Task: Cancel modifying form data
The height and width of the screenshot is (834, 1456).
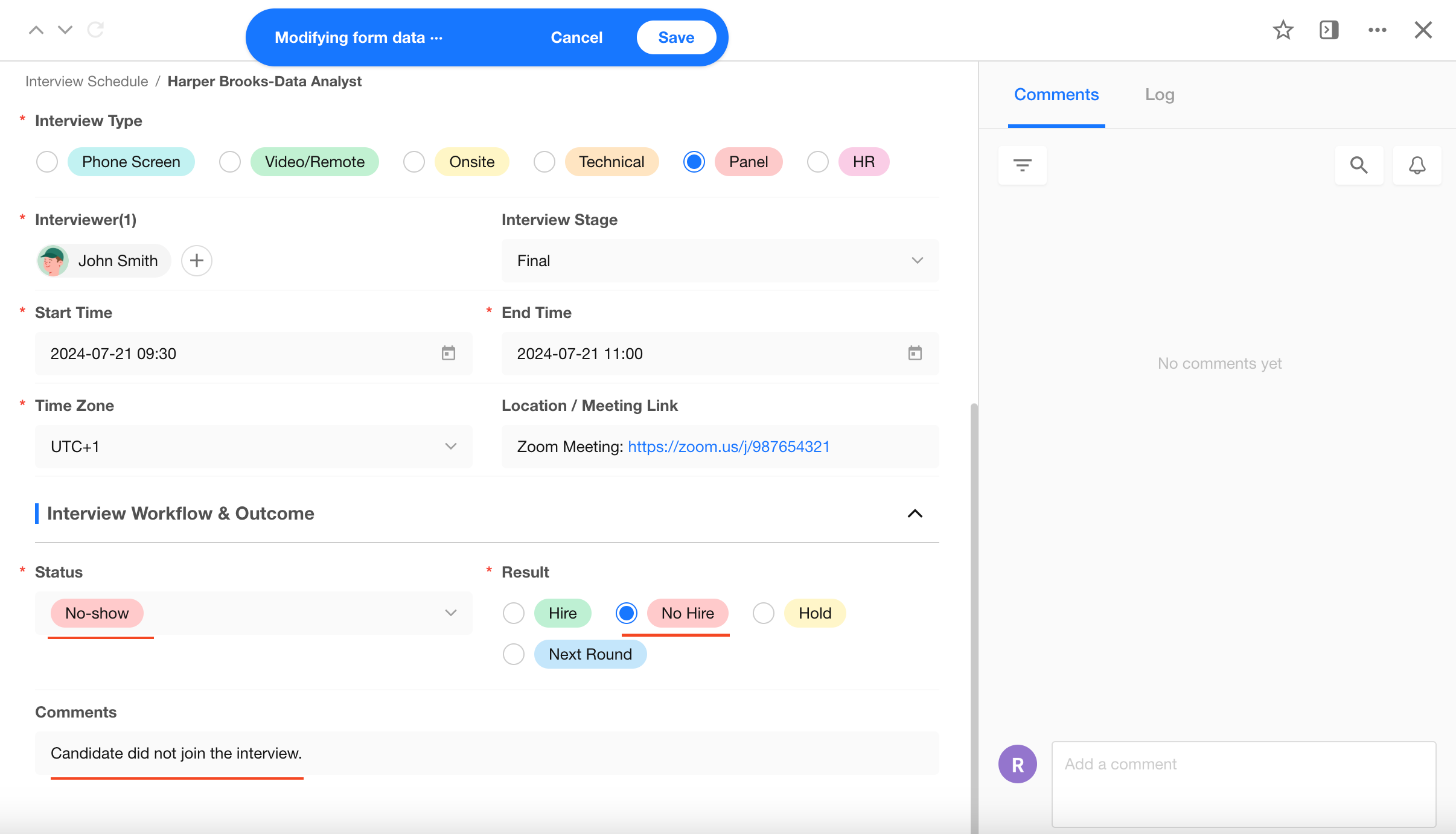Action: coord(576,37)
